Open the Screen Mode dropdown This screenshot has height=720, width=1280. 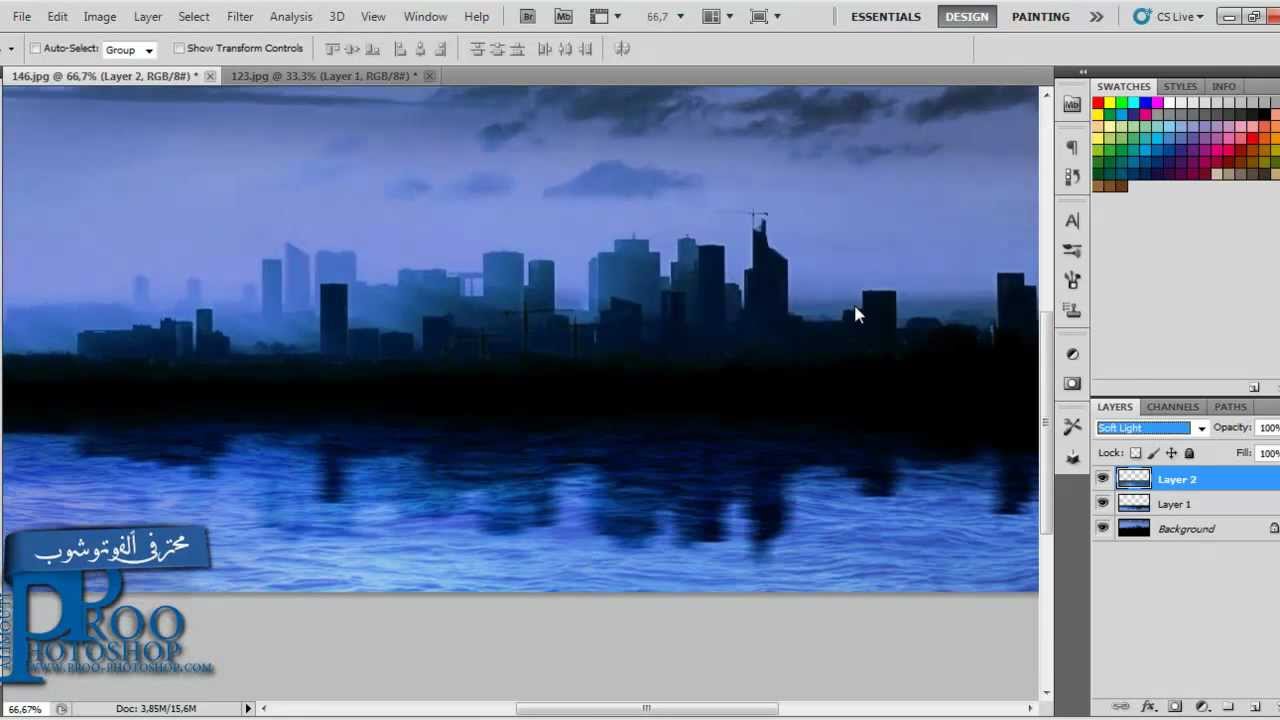[x=765, y=16]
